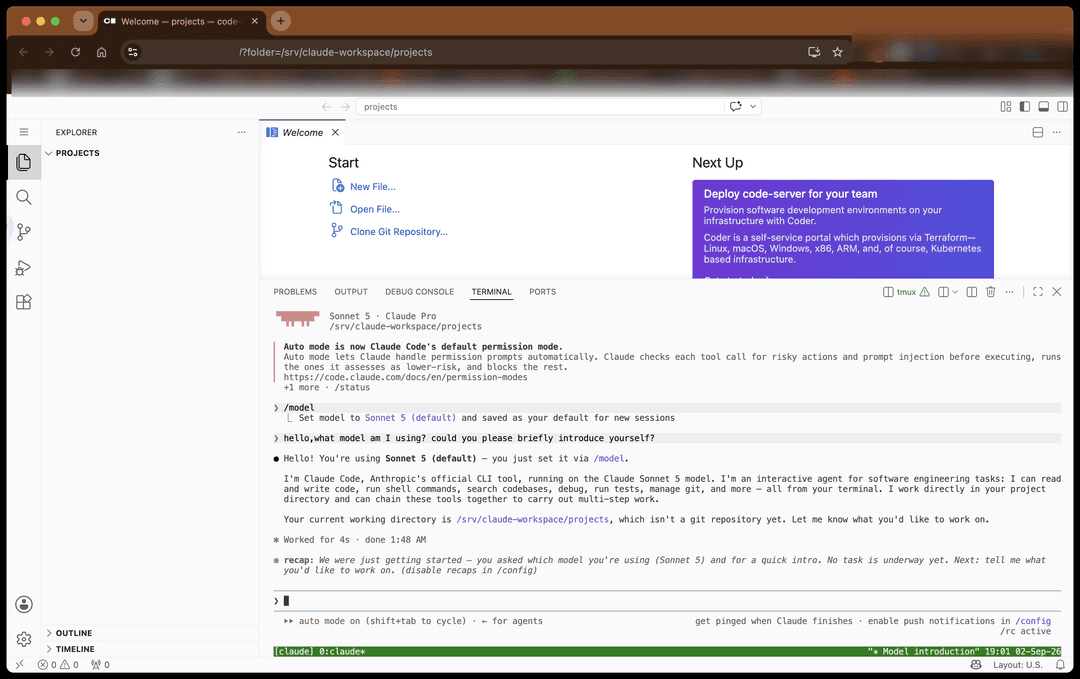The height and width of the screenshot is (679, 1080).
Task: Open the Source Control view
Action: [23, 232]
